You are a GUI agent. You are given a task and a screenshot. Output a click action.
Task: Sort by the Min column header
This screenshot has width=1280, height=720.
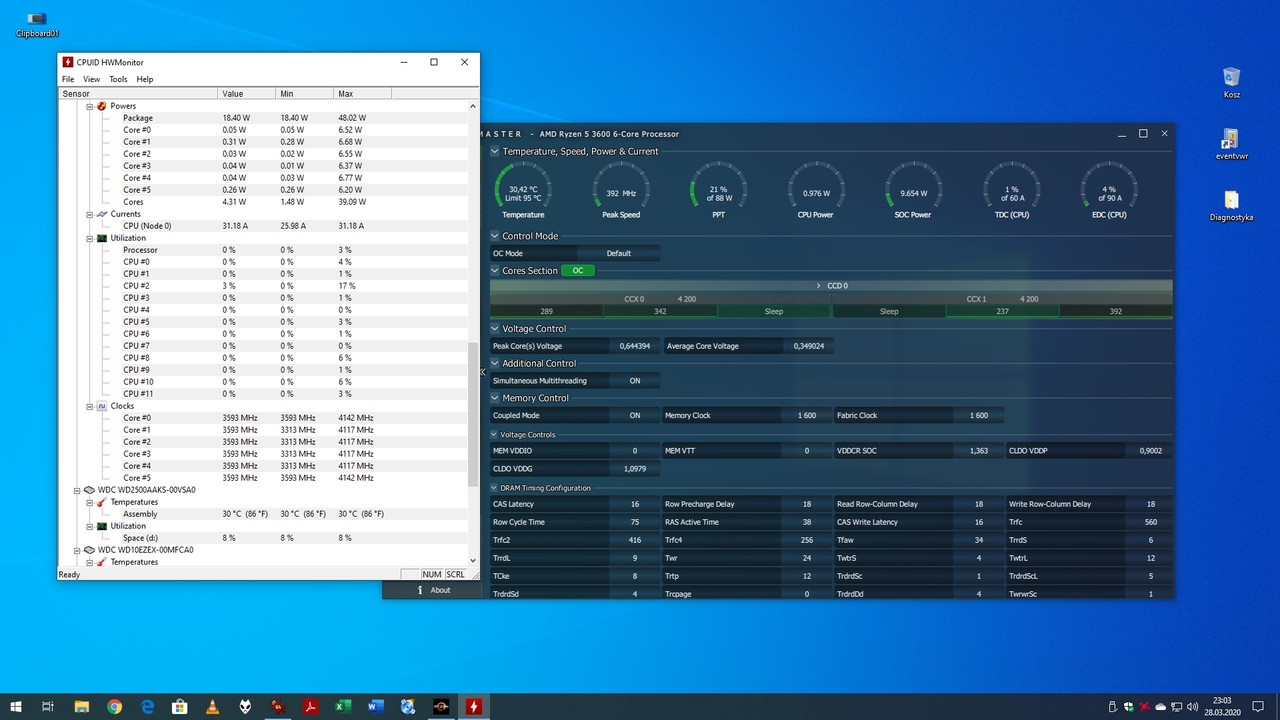pos(304,93)
